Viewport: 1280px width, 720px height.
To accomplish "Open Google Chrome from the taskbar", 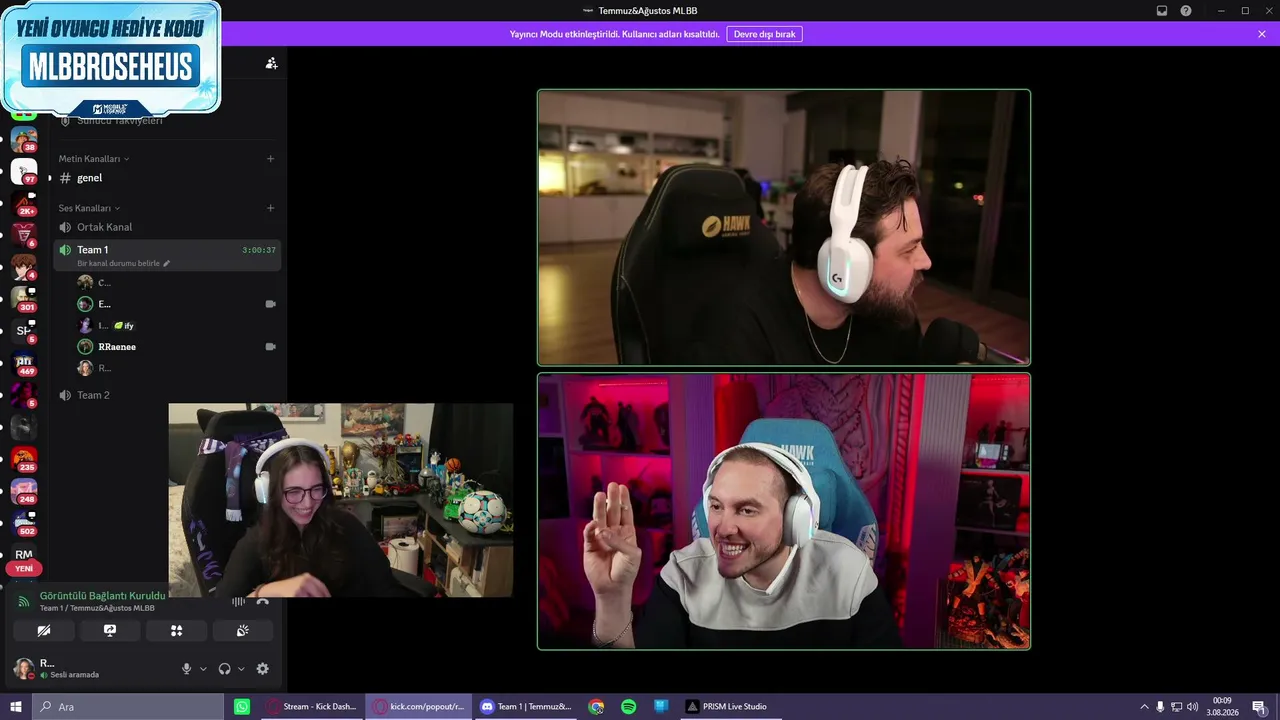I will point(596,707).
